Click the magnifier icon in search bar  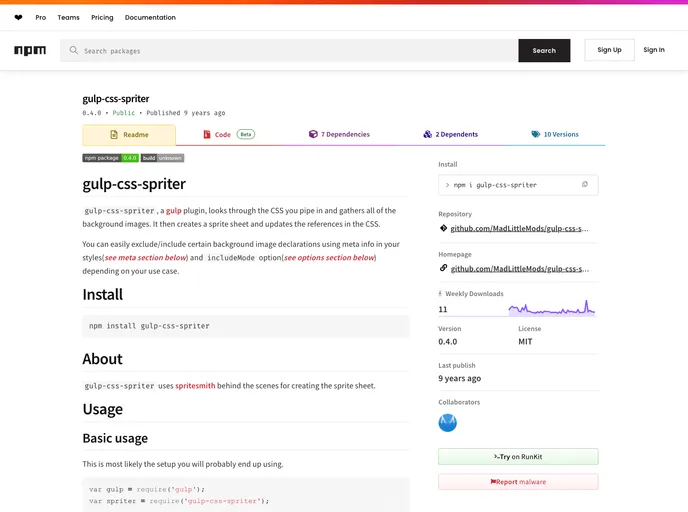[x=74, y=50]
